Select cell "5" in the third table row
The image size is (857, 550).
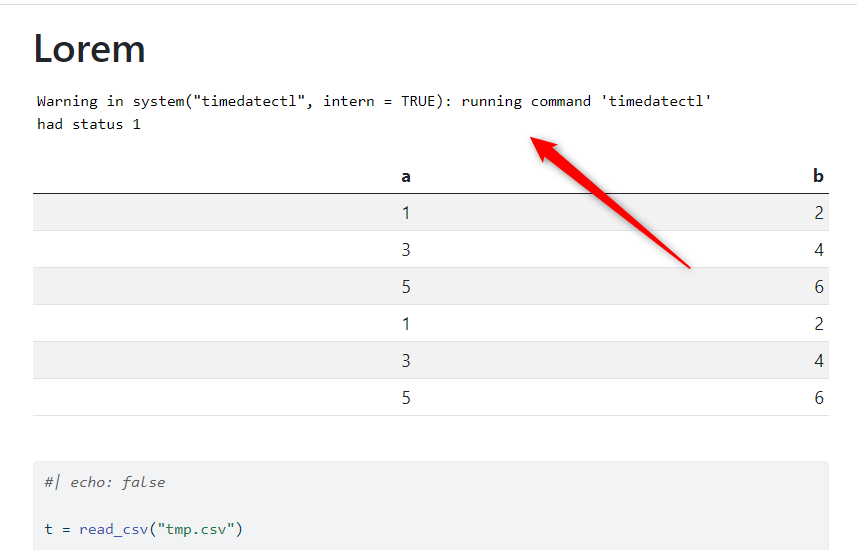[406, 286]
